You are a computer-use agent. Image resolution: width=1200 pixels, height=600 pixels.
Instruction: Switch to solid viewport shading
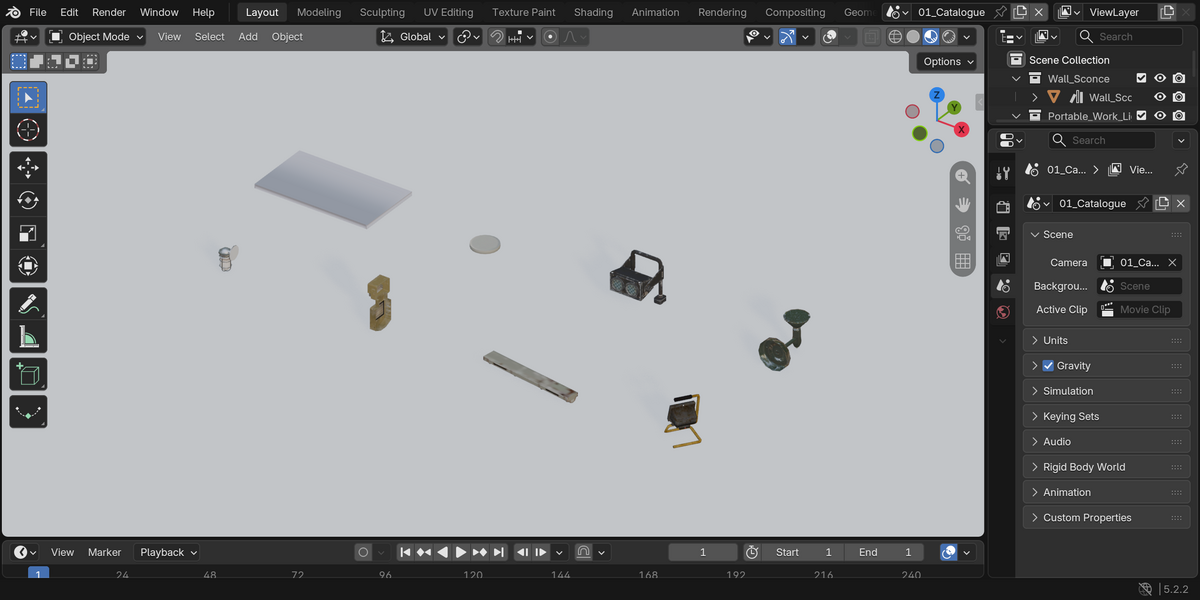pos(913,37)
